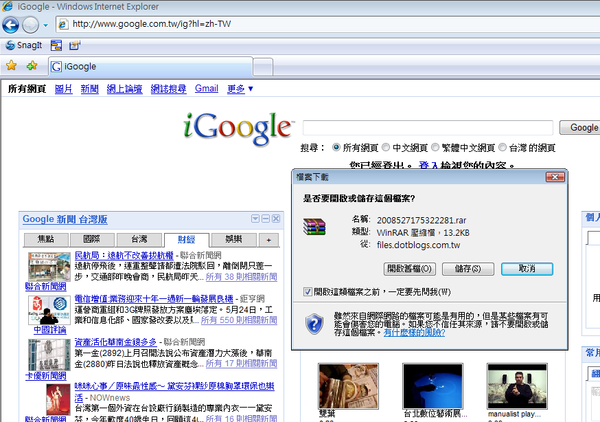Open the 資產活化華南金錢多多 headline
This screenshot has width=600, height=422.
click(x=116, y=342)
